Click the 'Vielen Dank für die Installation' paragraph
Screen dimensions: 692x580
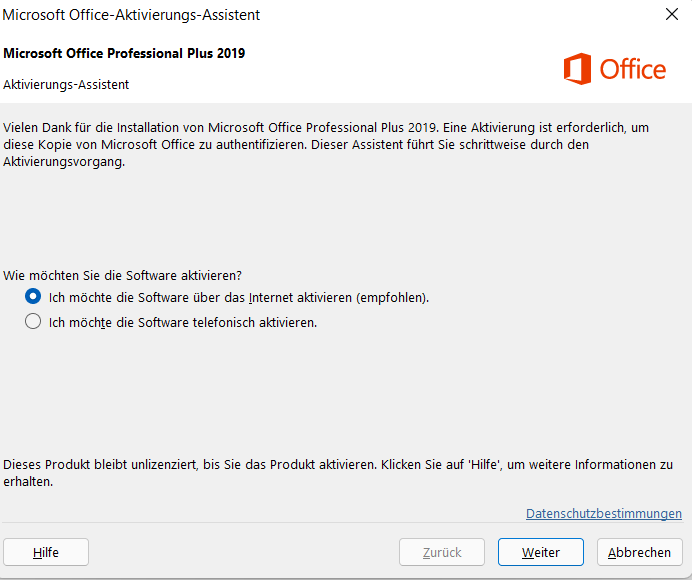coord(320,145)
